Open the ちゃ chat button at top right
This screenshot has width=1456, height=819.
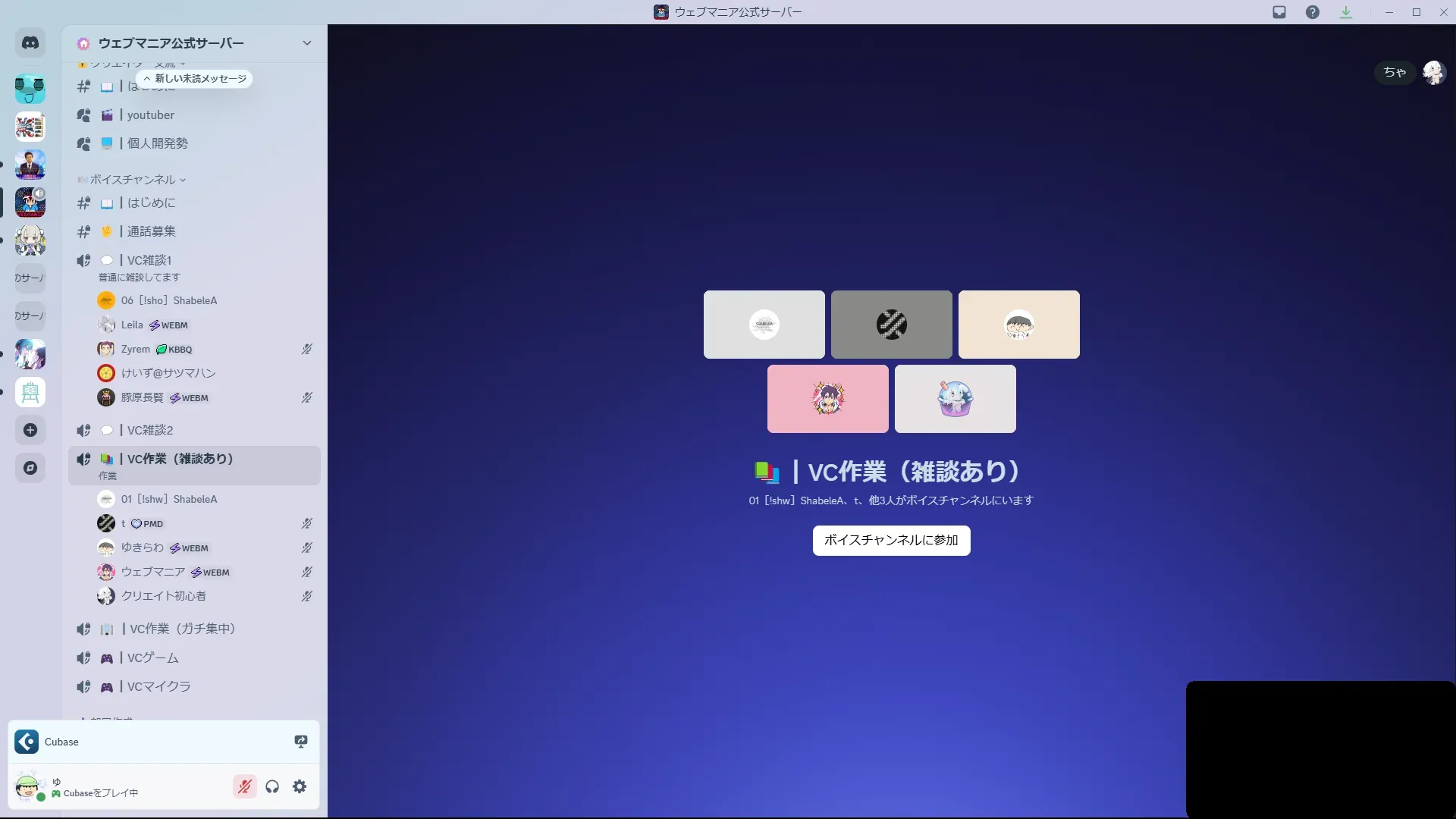click(1395, 72)
